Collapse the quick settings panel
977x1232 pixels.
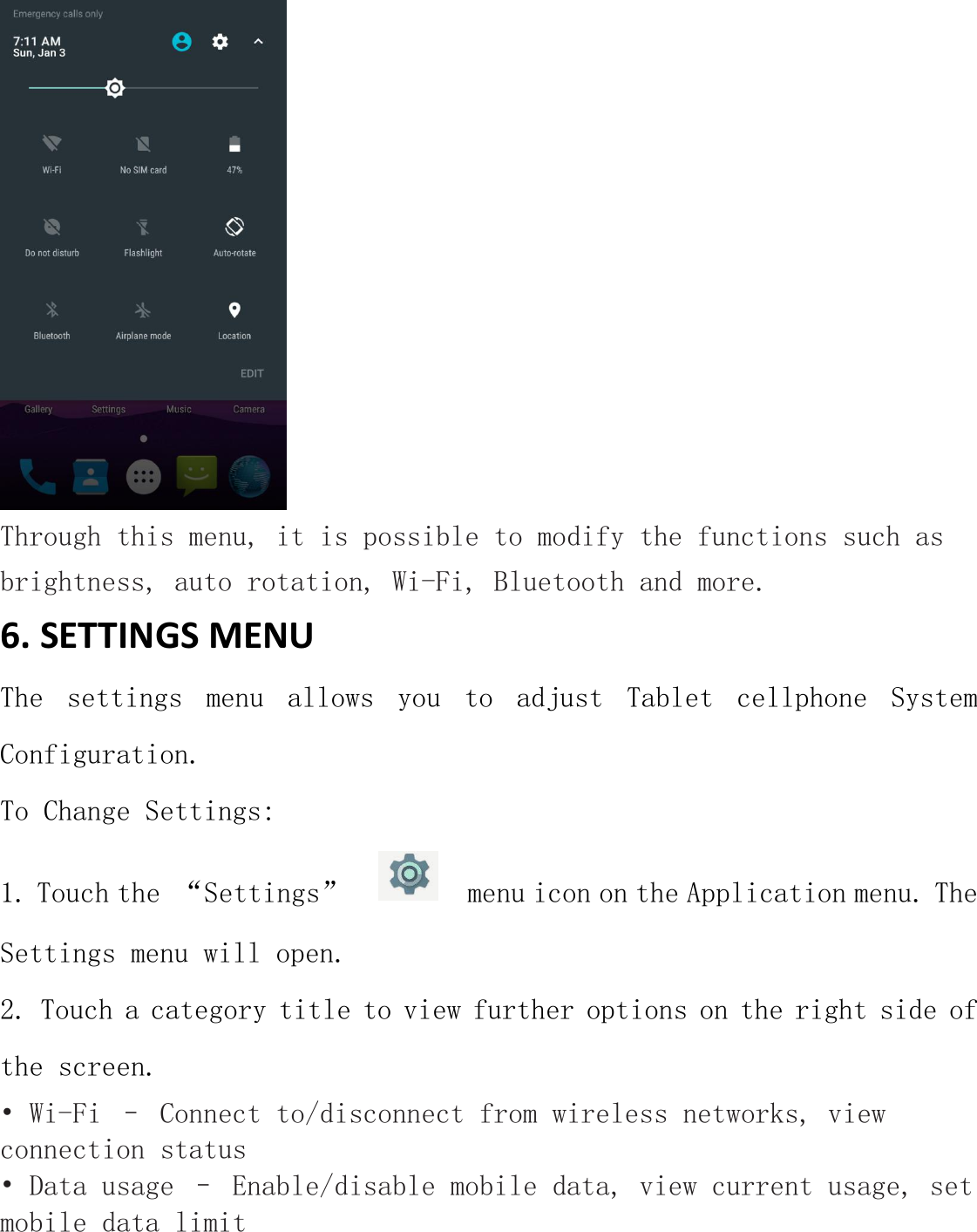(x=257, y=42)
